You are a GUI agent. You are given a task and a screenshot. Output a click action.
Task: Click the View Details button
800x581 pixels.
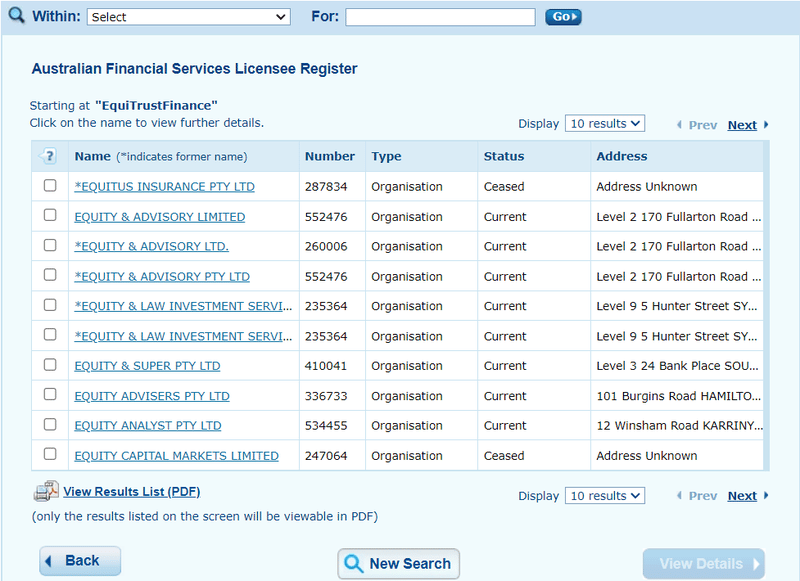pyautogui.click(x=704, y=564)
